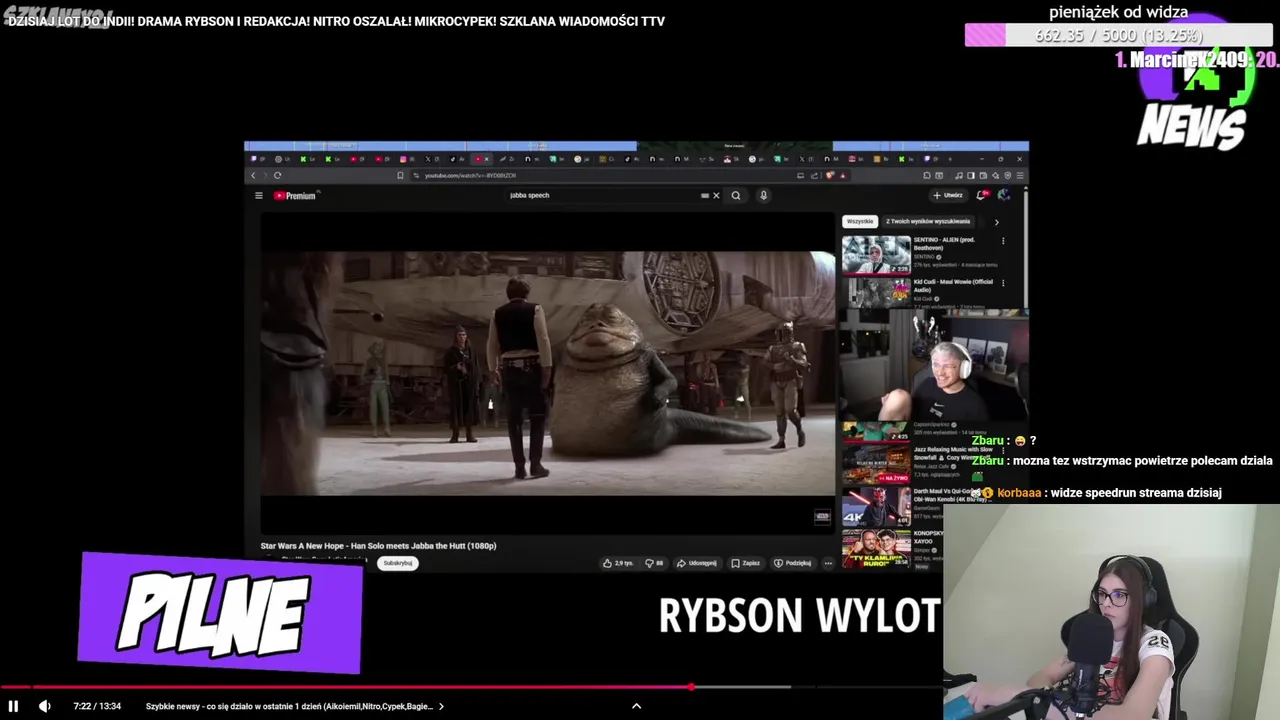
Task: Open Darth Maul Vs Qui-Gon thumbnail
Action: coord(876,506)
